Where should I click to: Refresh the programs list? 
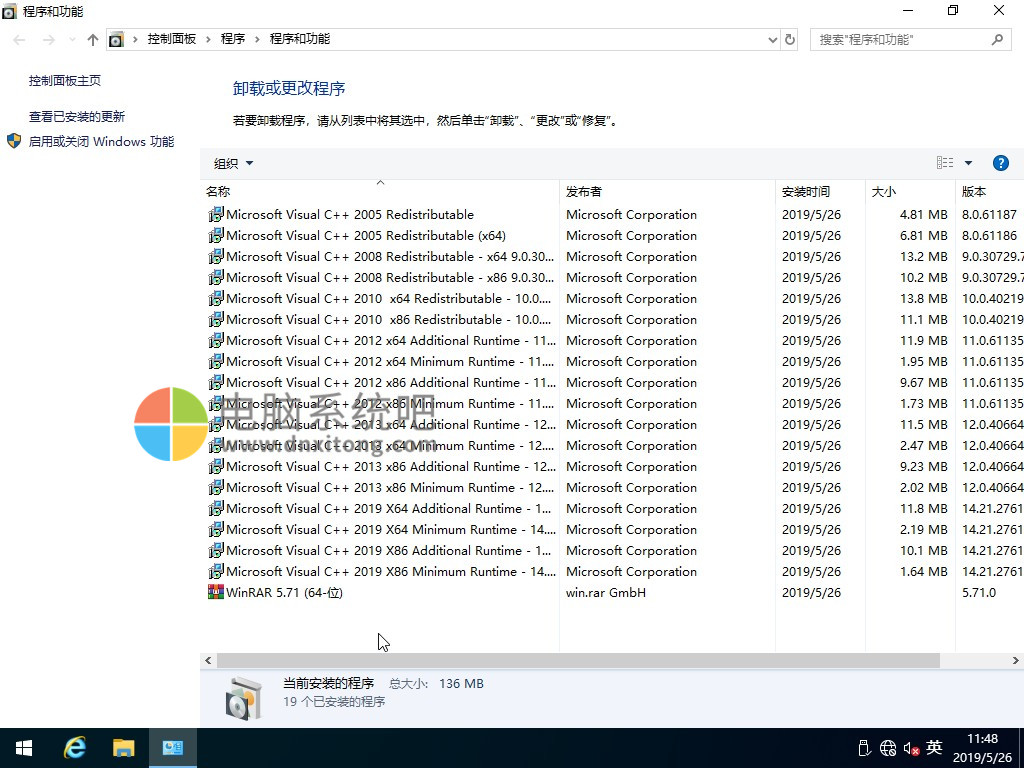(790, 40)
